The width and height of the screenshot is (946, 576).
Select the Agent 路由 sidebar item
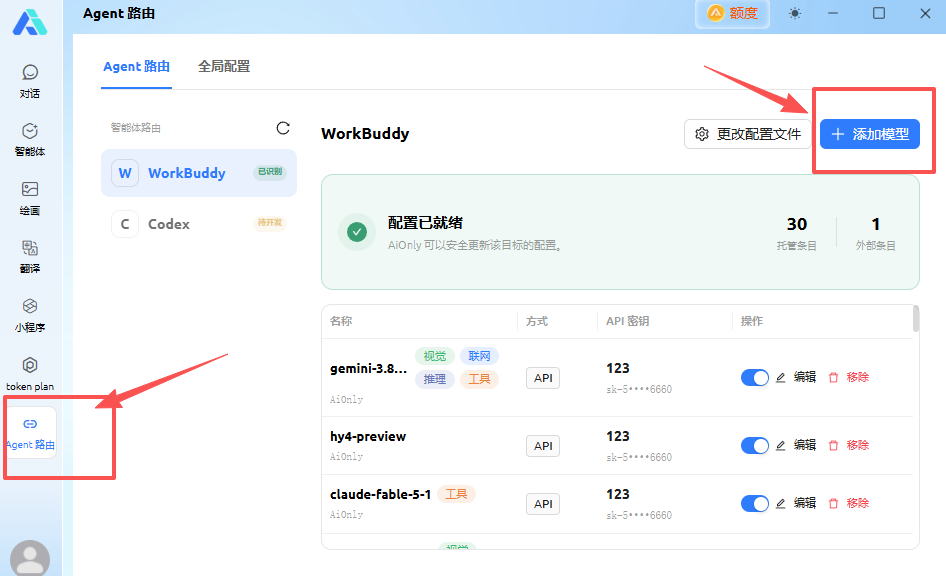coord(30,432)
